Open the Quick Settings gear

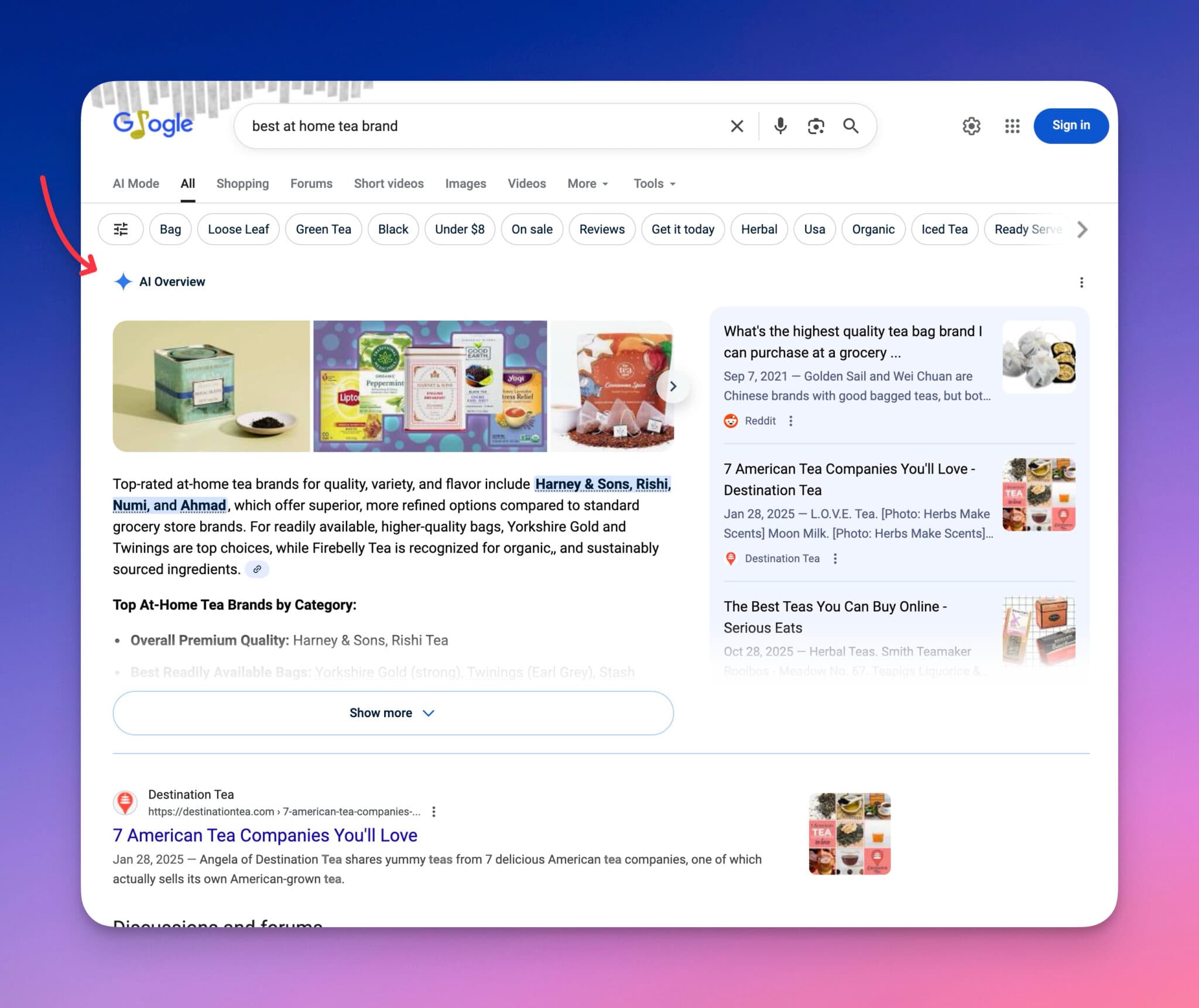(x=971, y=125)
